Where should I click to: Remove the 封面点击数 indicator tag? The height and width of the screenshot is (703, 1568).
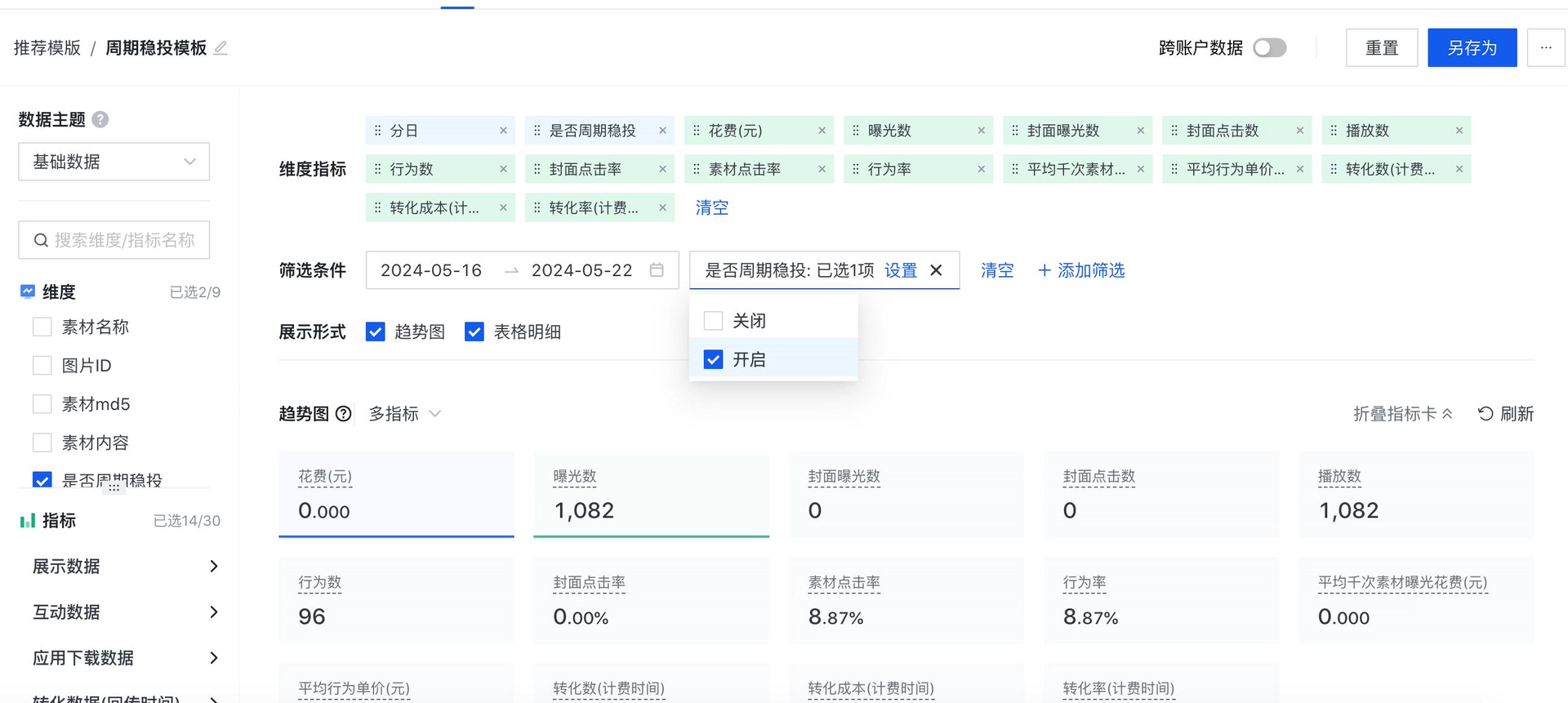coord(1299,131)
